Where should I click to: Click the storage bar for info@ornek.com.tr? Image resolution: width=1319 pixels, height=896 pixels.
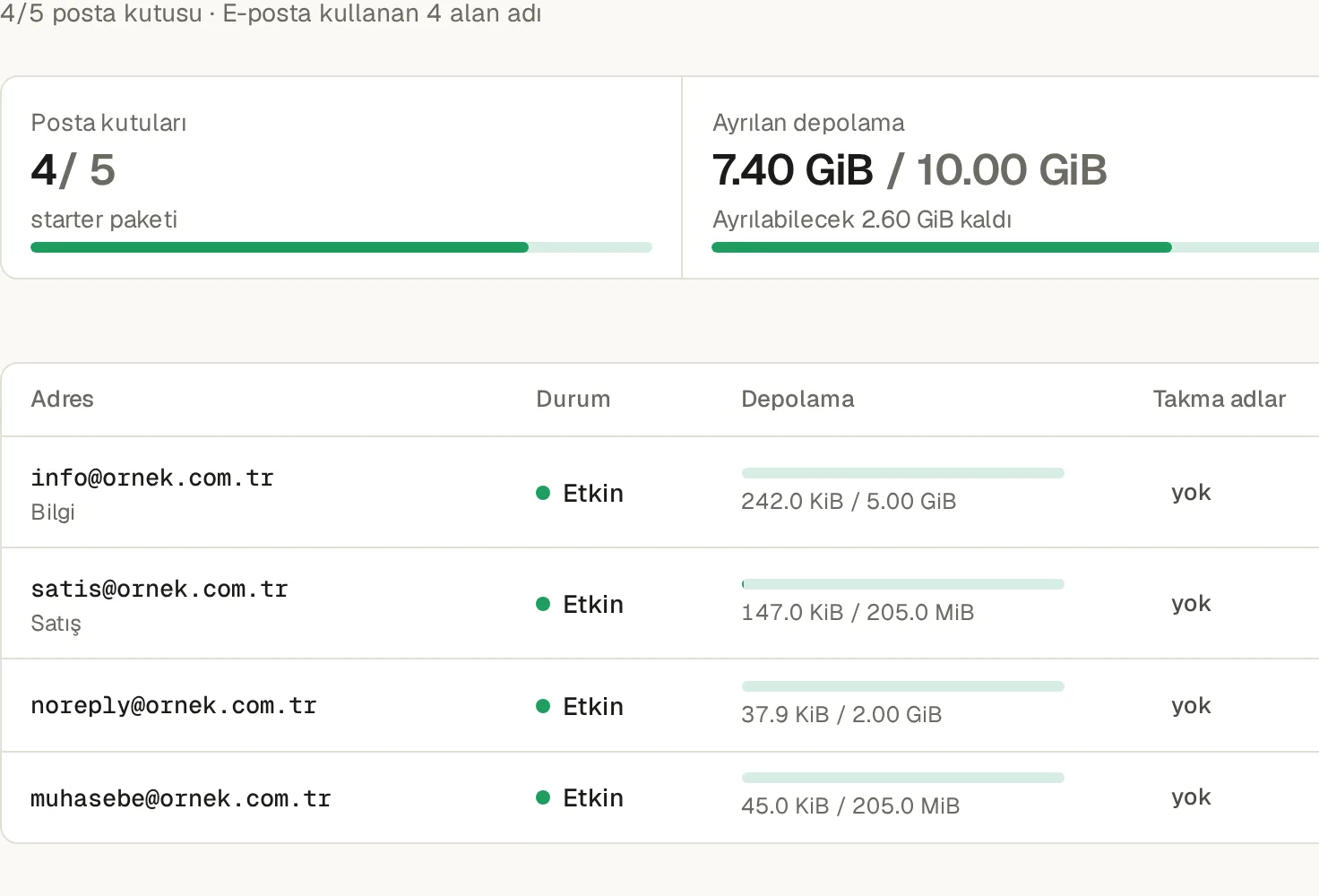tap(903, 473)
